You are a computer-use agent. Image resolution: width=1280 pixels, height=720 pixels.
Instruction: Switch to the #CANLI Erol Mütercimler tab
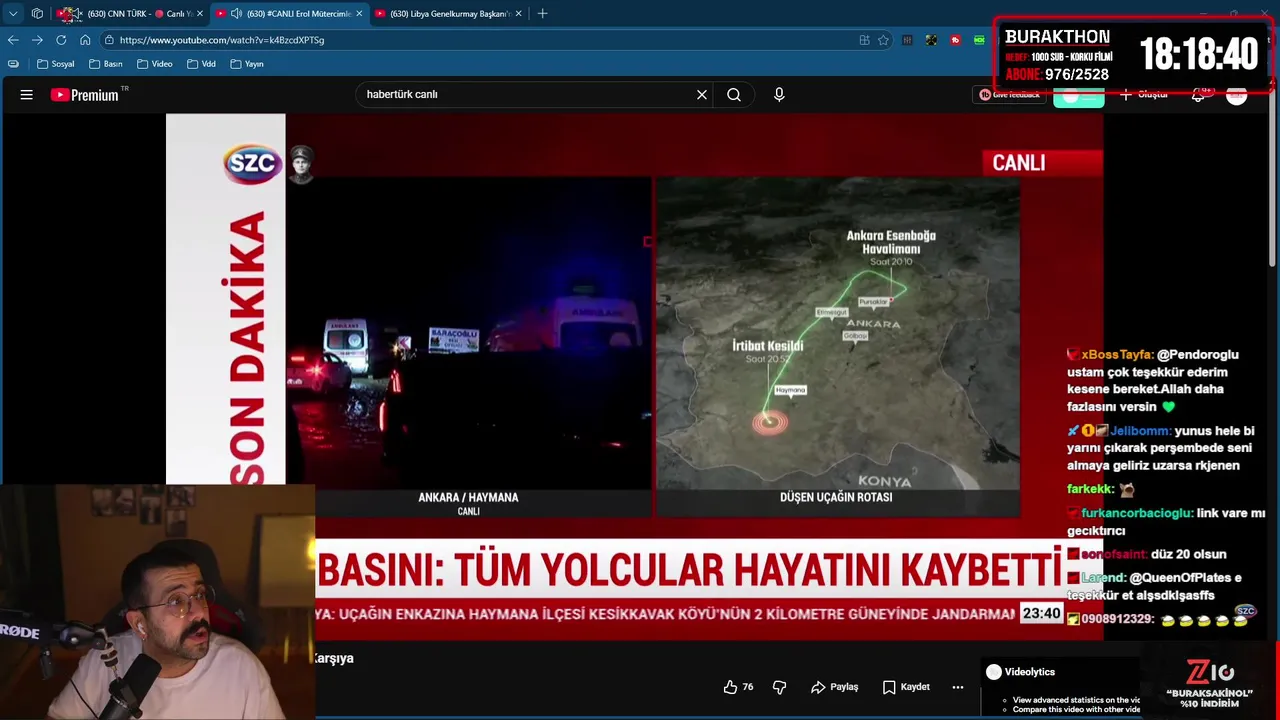[x=290, y=14]
